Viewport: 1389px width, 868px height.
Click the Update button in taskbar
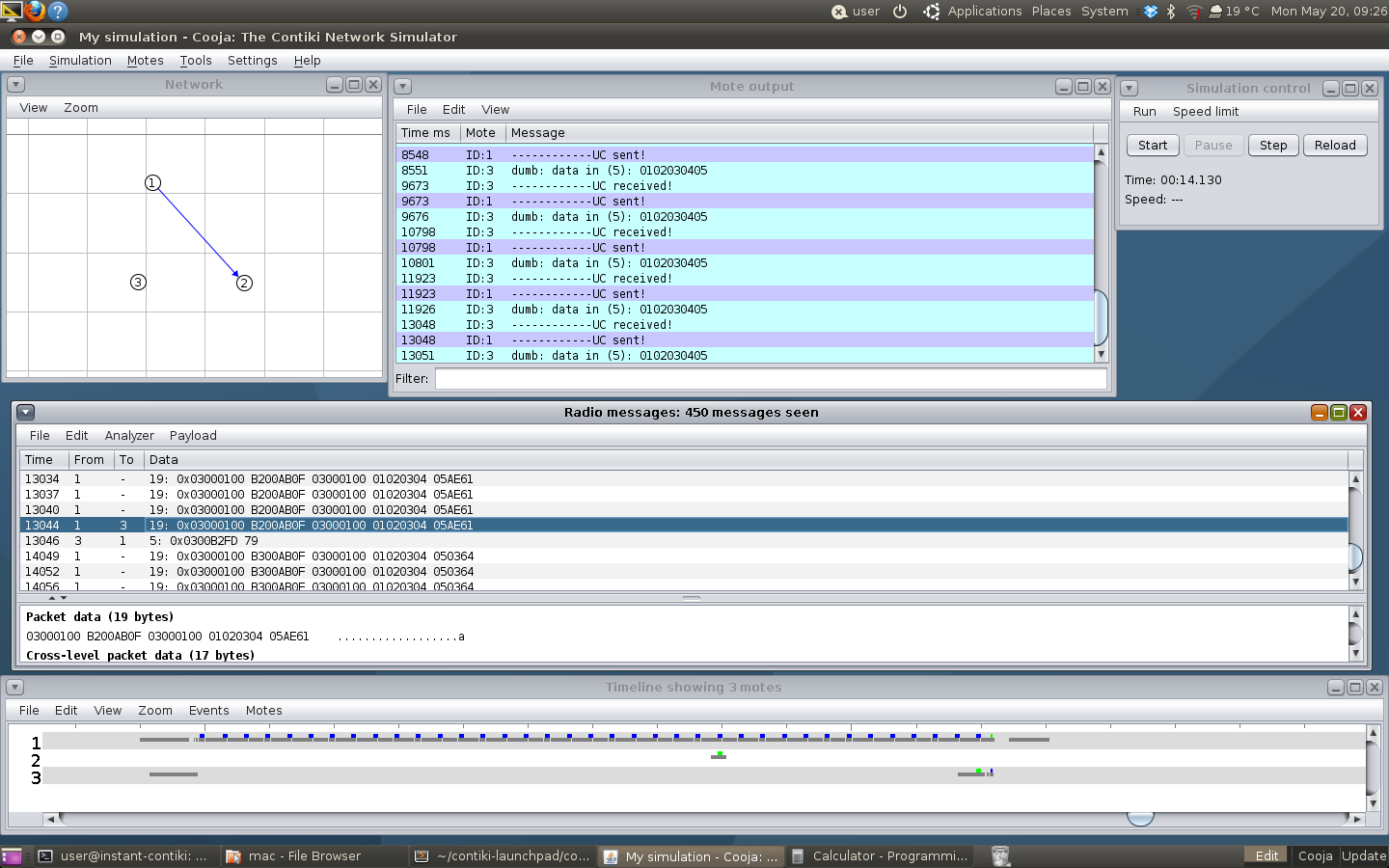point(1363,856)
